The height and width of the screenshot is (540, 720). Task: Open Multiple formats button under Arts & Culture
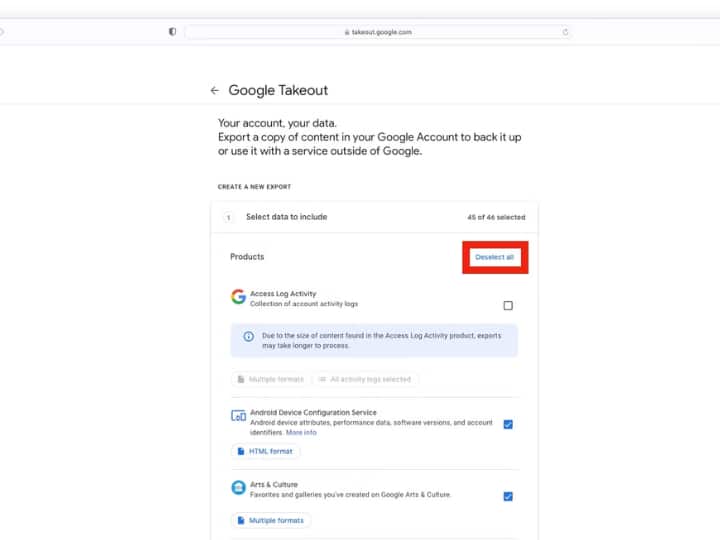271,520
